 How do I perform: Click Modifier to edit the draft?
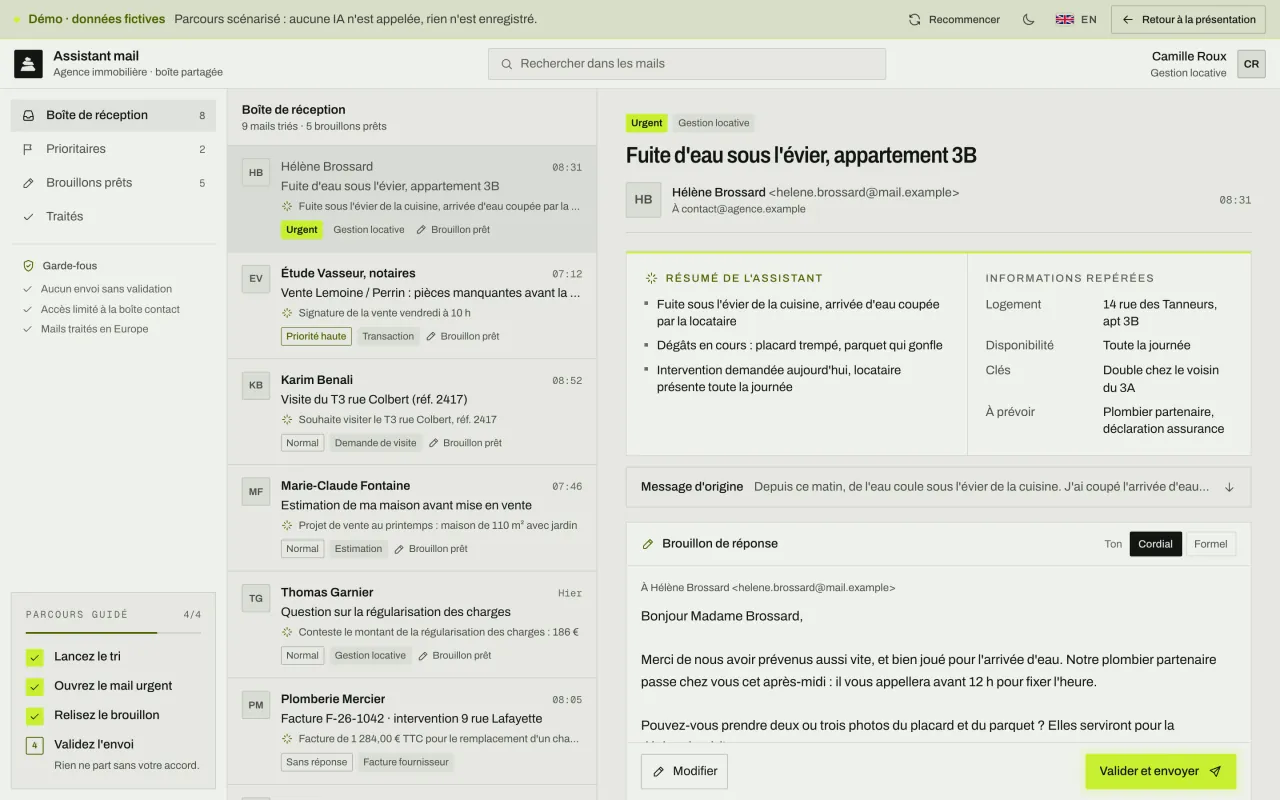pos(684,772)
